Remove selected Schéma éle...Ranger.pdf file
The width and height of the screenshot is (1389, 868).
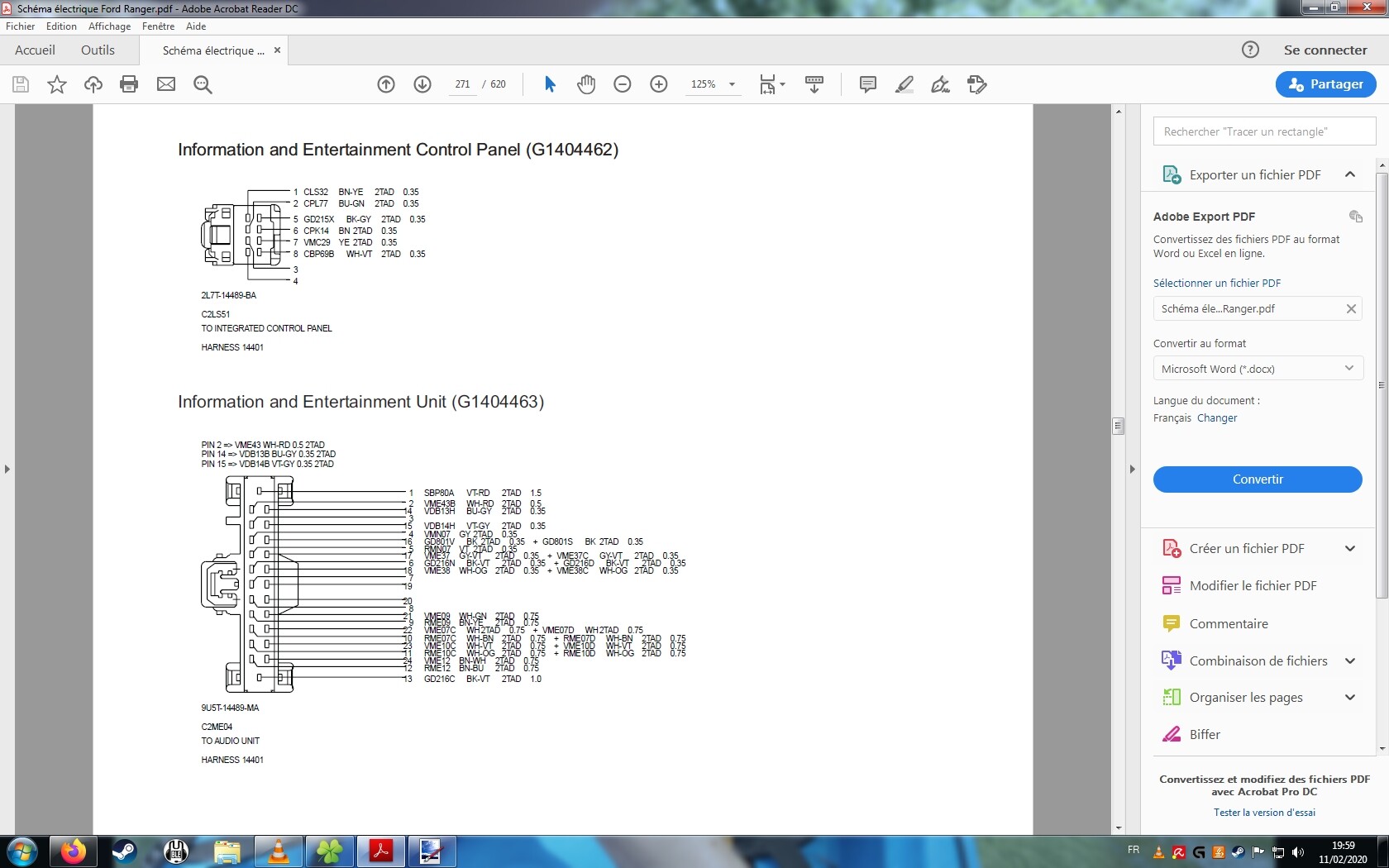point(1351,308)
